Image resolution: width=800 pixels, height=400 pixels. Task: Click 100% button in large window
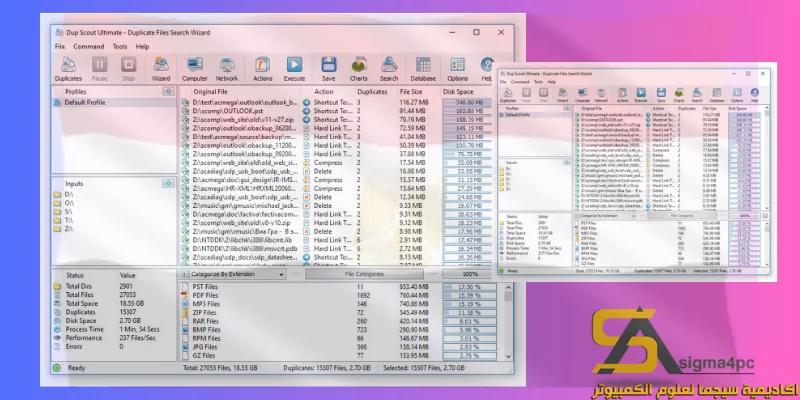coord(470,274)
